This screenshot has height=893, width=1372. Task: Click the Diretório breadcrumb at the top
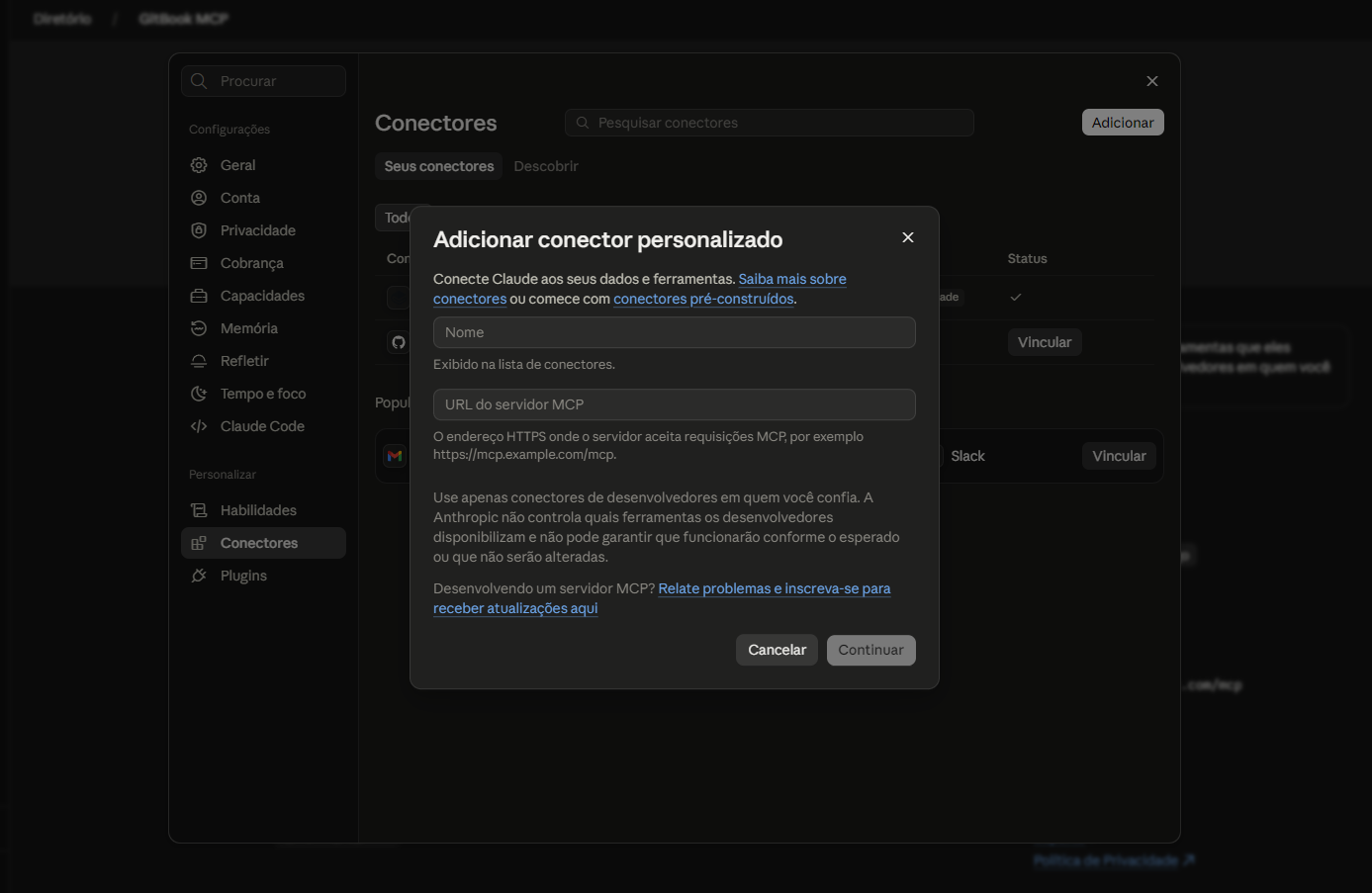62,19
